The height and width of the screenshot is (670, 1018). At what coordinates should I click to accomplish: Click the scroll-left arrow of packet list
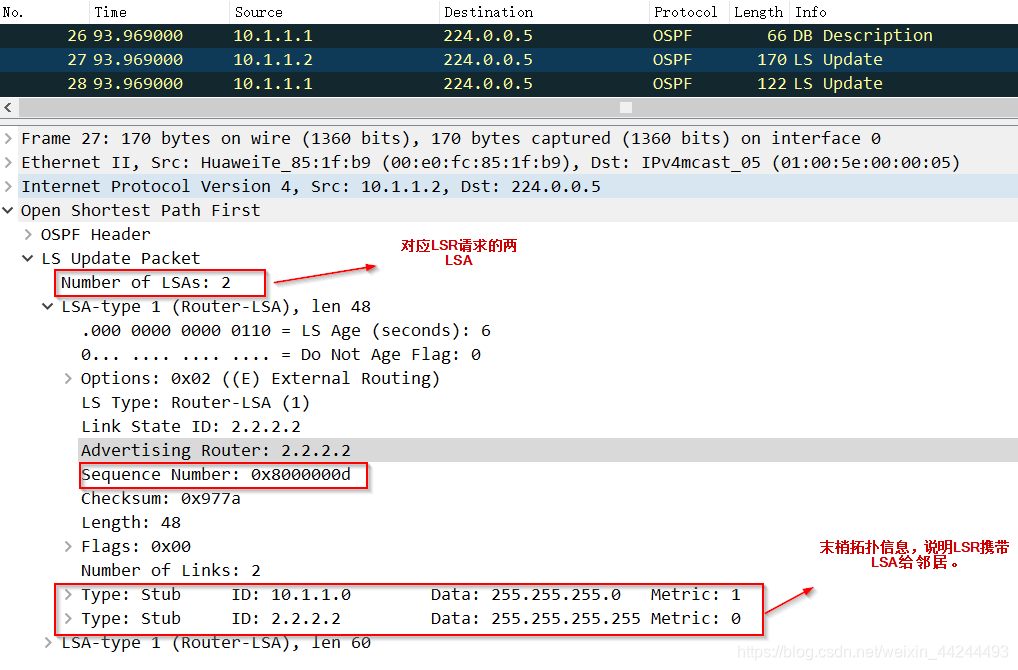click(x=8, y=107)
